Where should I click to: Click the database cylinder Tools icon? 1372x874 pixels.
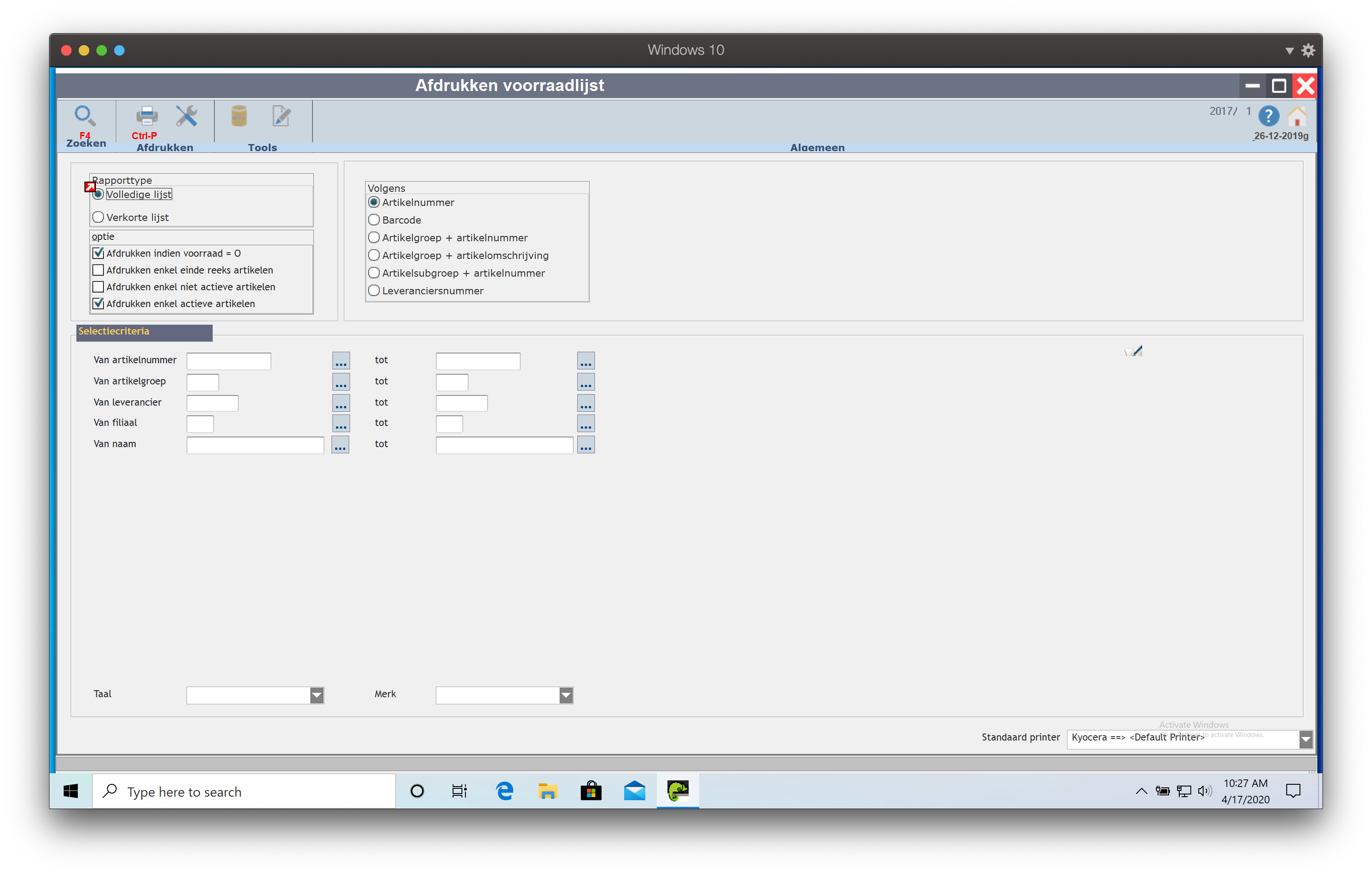pos(239,116)
